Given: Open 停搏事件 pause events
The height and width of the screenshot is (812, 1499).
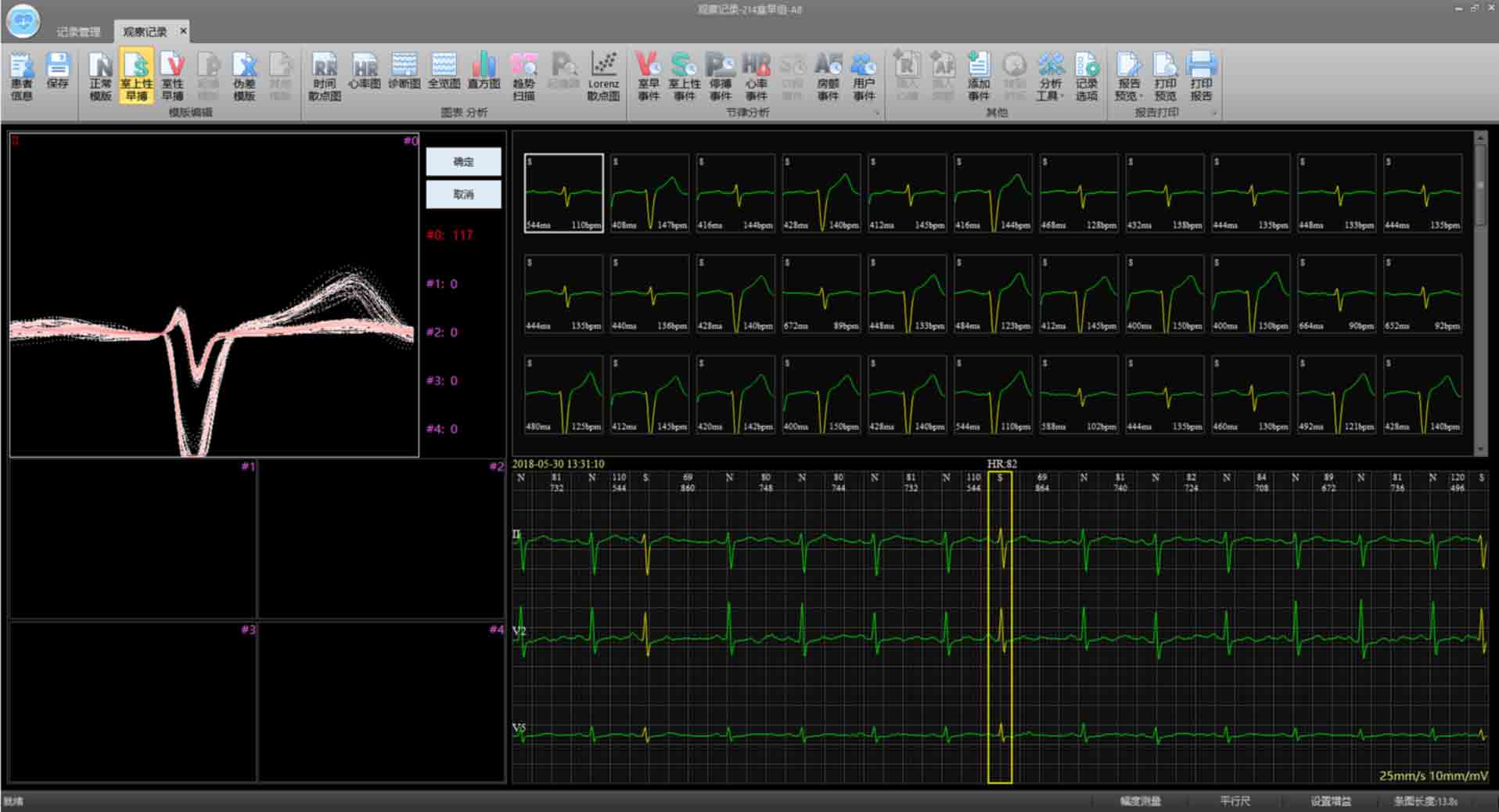Looking at the screenshot, I should pyautogui.click(x=721, y=77).
